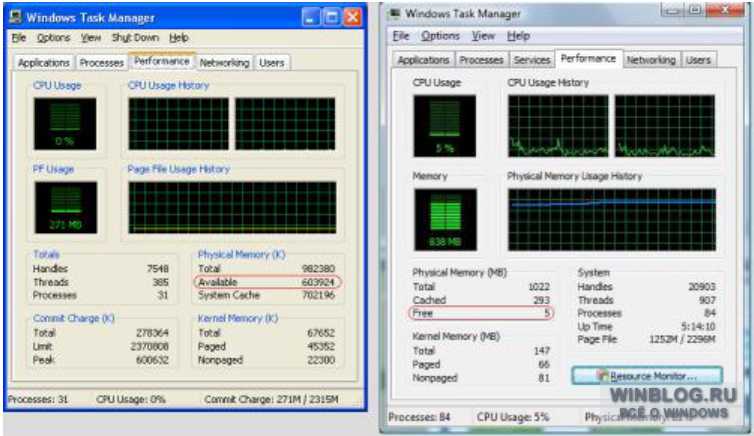Click the Vista Page File value 1252M / 2296M
This screenshot has width=754, height=436.
(x=682, y=339)
